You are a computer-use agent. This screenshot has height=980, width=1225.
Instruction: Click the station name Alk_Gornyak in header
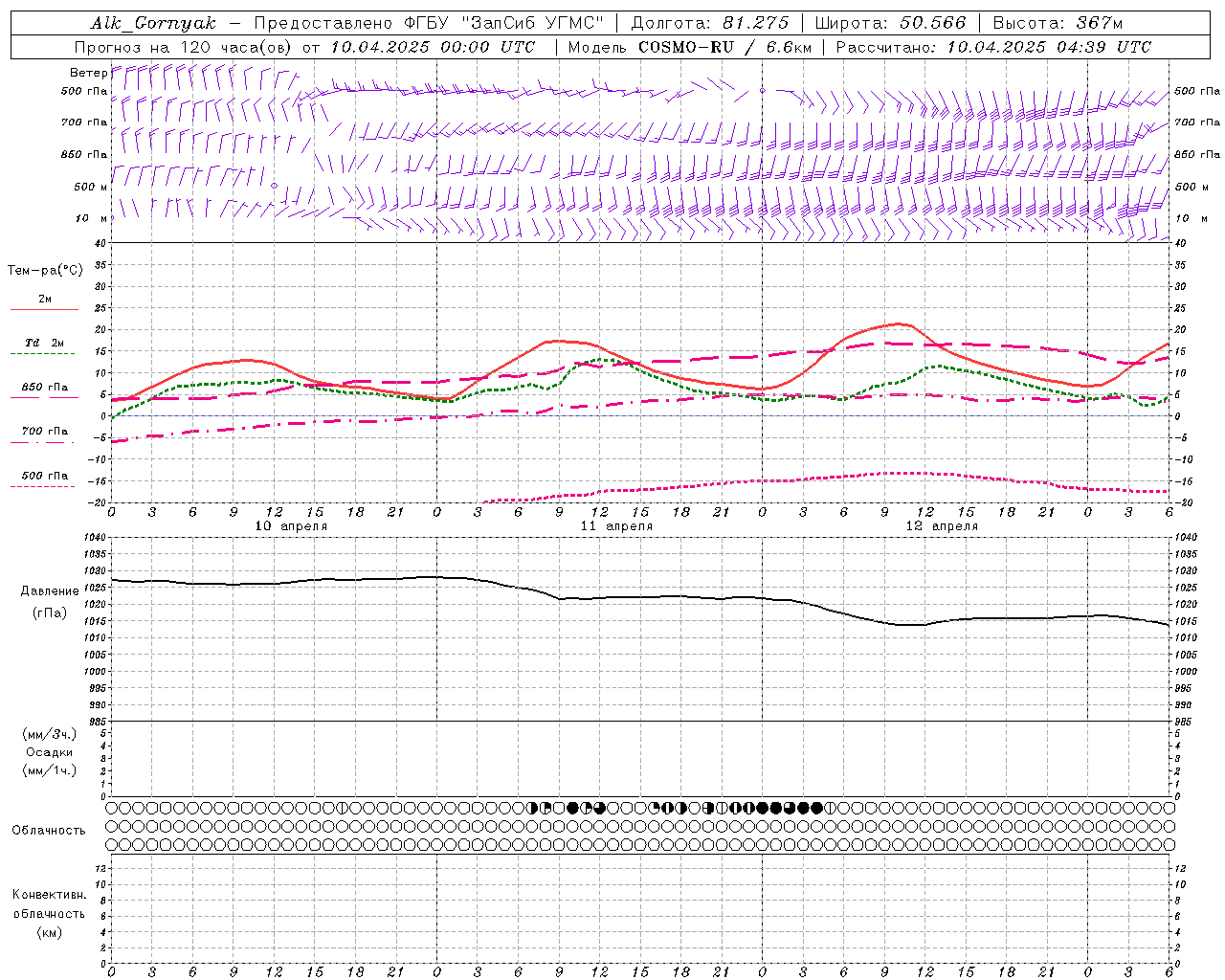[153, 23]
